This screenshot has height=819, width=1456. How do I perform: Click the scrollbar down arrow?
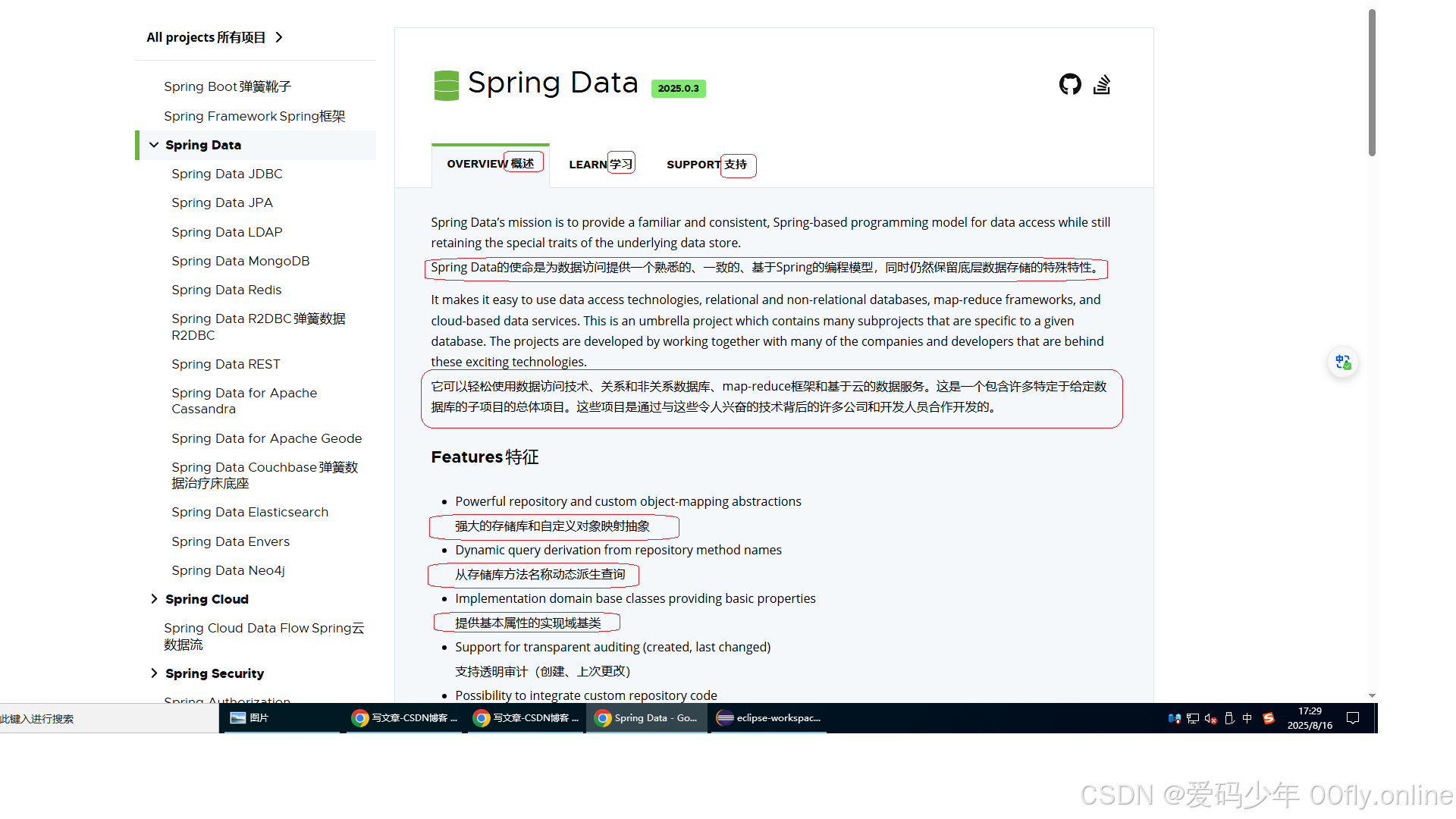(1372, 695)
